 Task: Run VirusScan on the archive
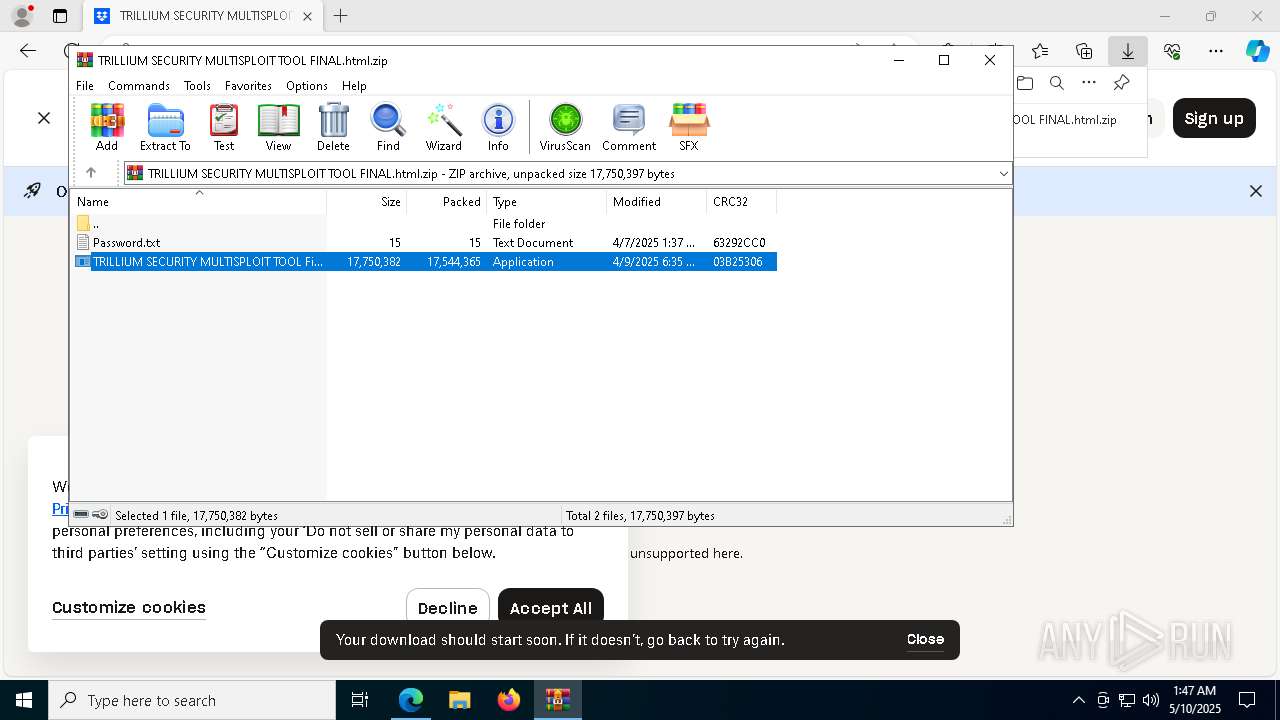pyautogui.click(x=565, y=127)
